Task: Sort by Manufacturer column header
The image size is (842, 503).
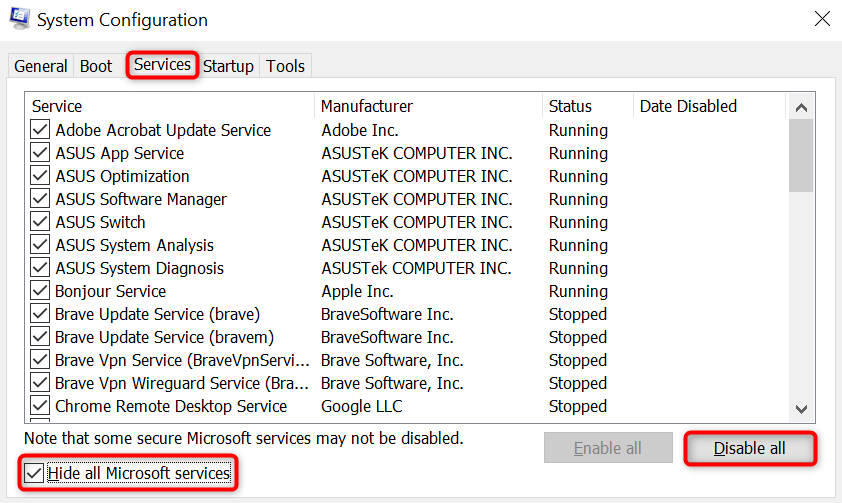Action: [x=428, y=106]
